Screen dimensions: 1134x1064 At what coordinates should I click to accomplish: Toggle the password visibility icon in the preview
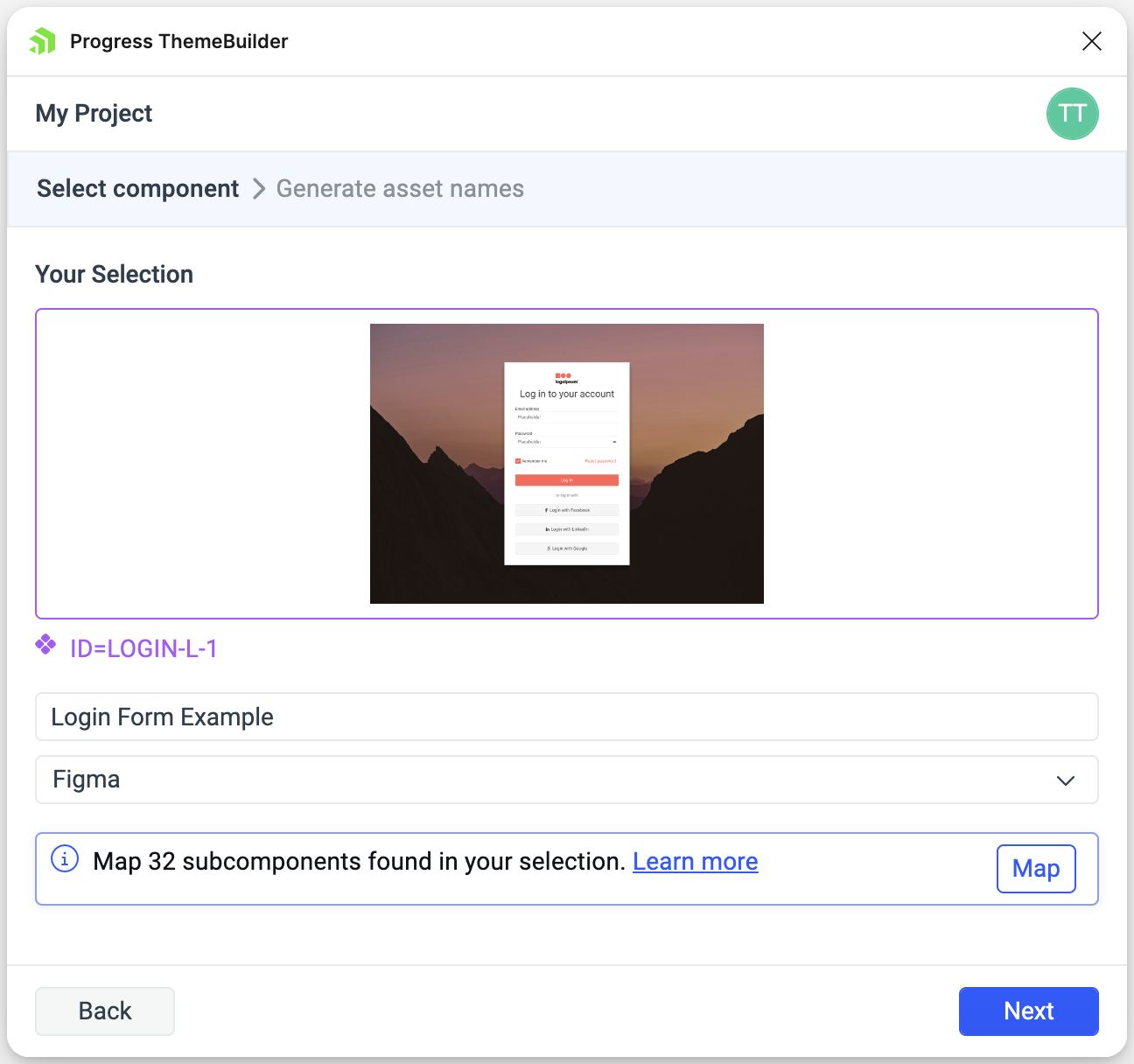click(x=615, y=442)
